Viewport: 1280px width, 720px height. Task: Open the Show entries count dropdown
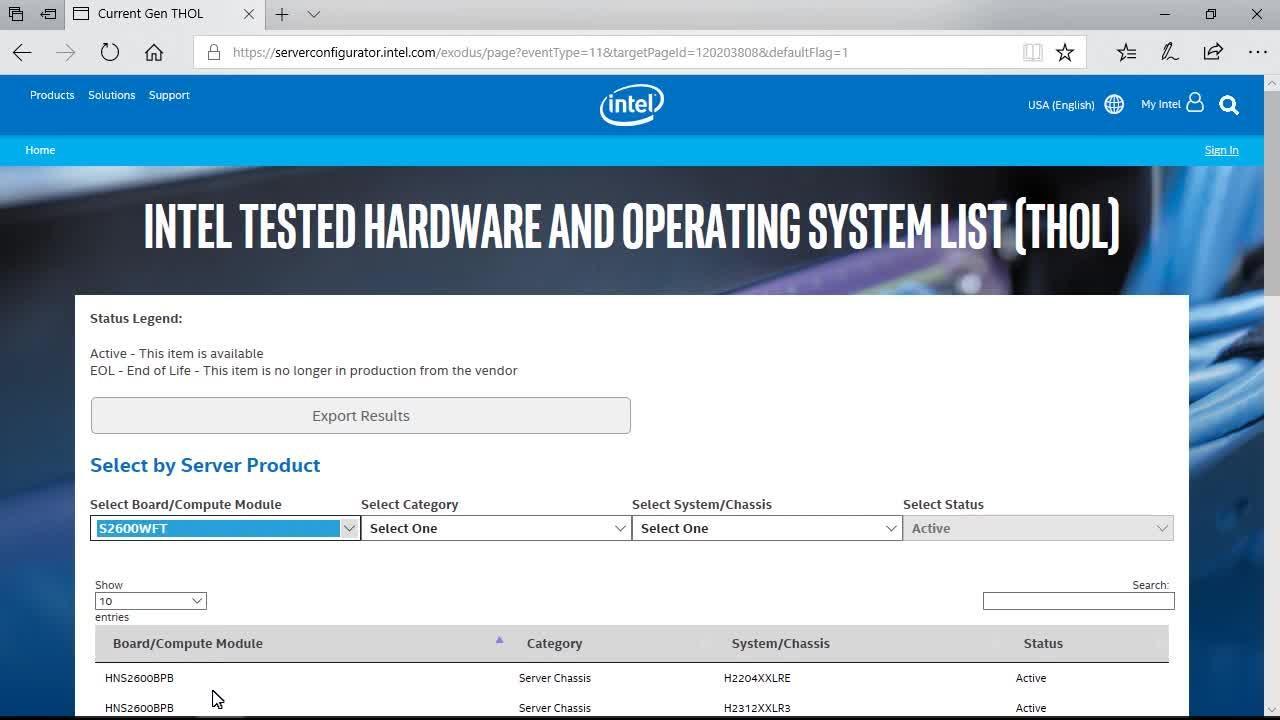pyautogui.click(x=150, y=601)
